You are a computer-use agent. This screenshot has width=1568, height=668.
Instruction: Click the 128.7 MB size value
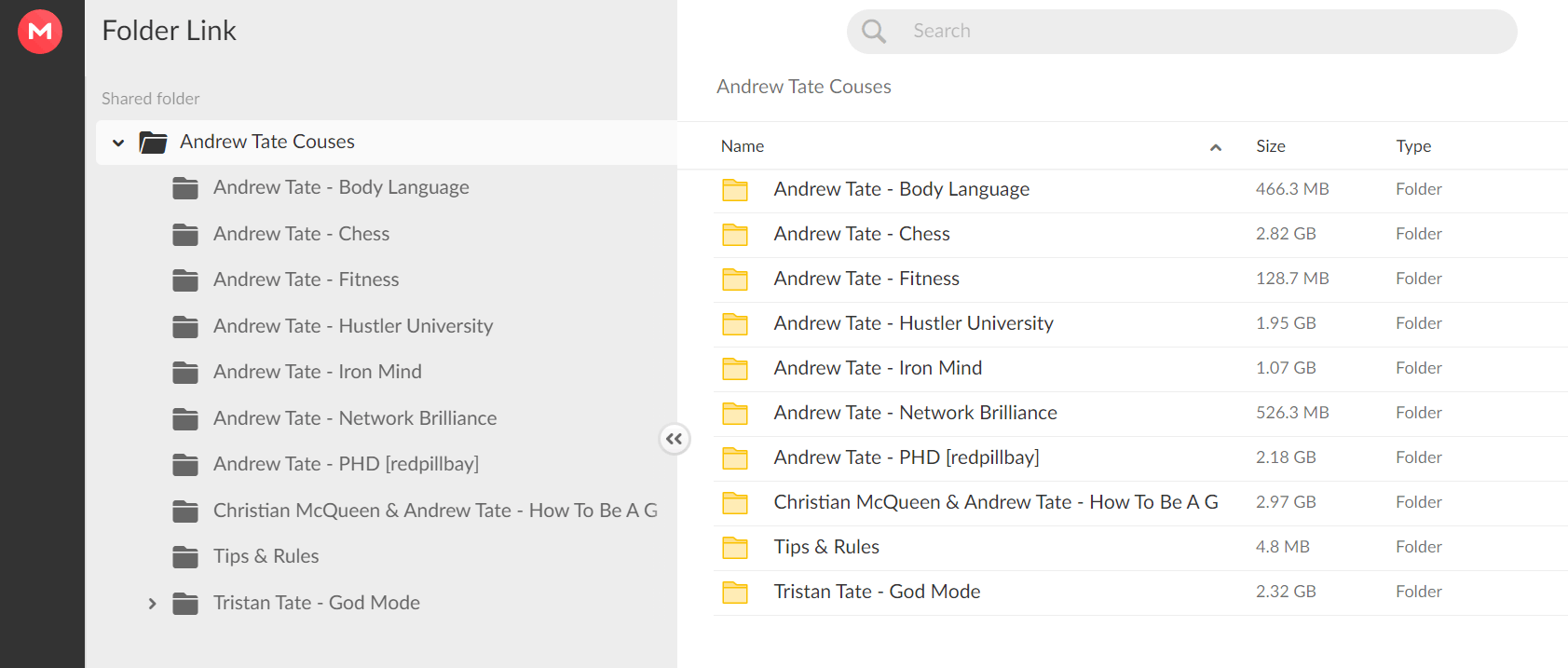click(x=1292, y=279)
